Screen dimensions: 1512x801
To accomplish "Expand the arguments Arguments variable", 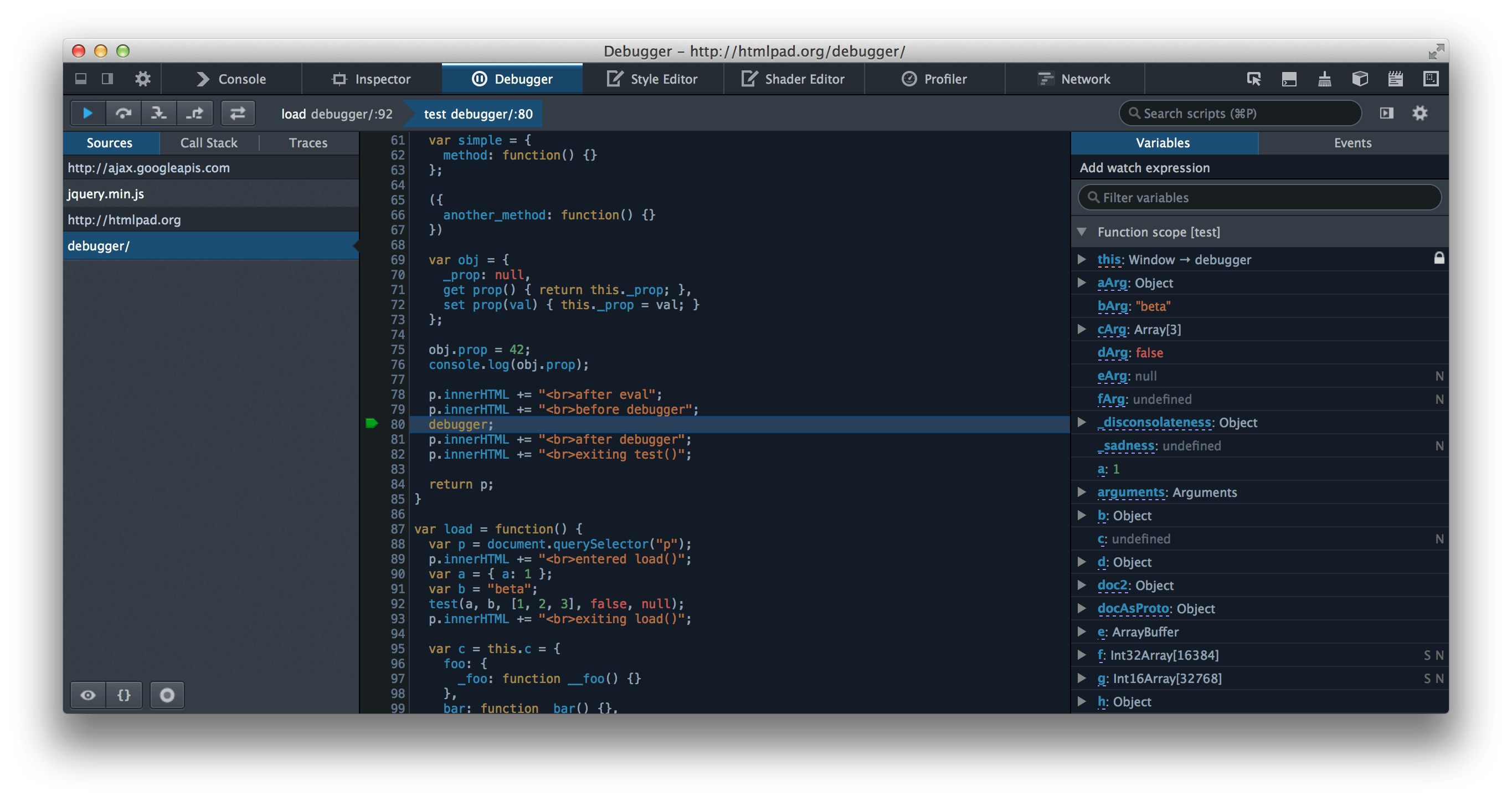I will (x=1082, y=491).
